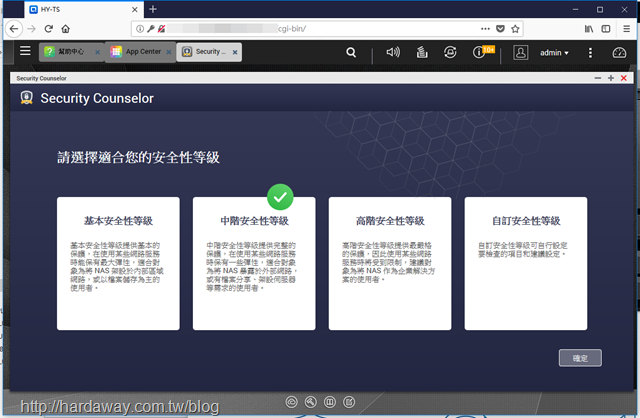Click the saved login key icon in address bar
The image size is (640, 418).
[x=151, y=29]
